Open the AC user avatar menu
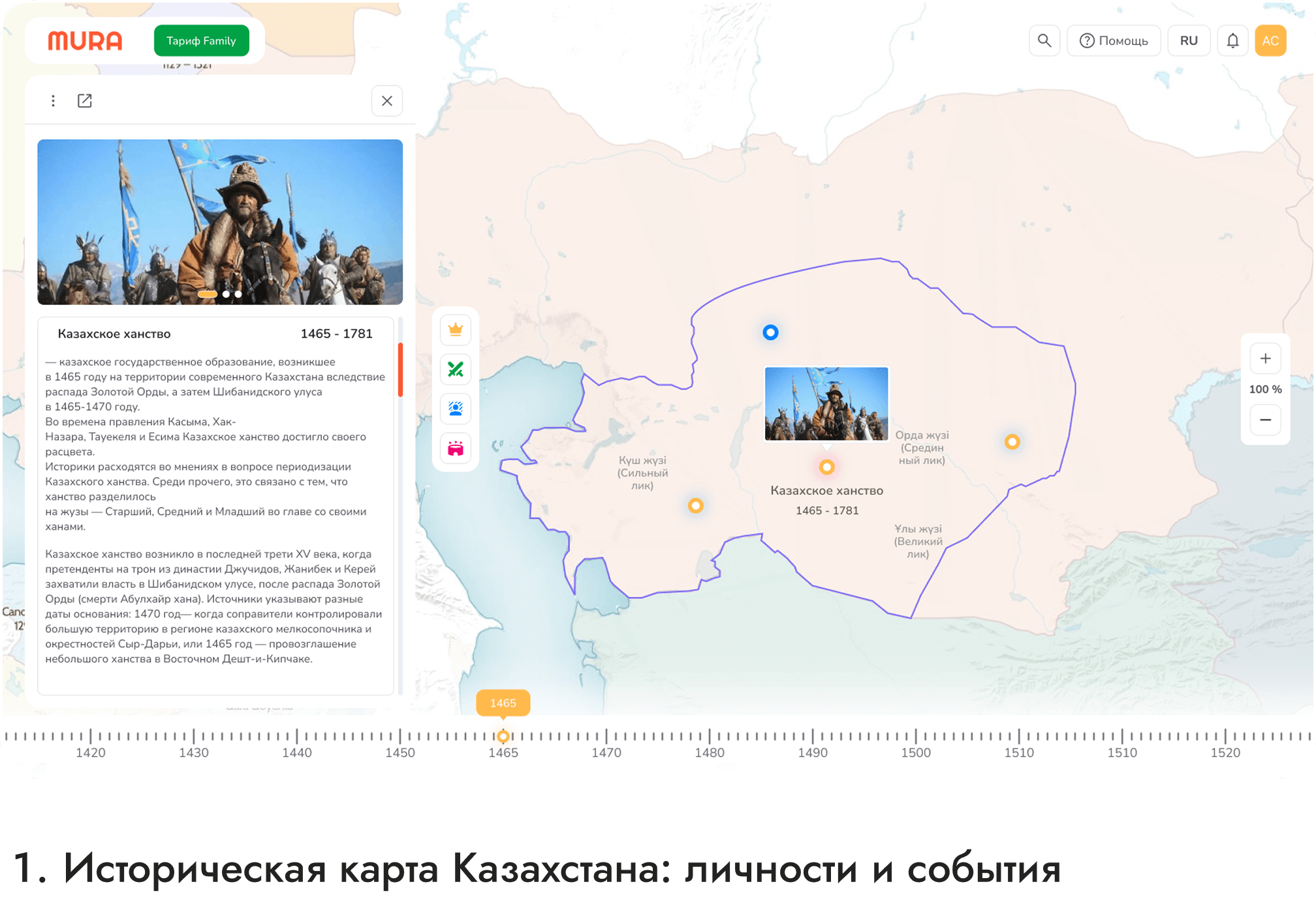This screenshot has width=1316, height=899. [1270, 40]
